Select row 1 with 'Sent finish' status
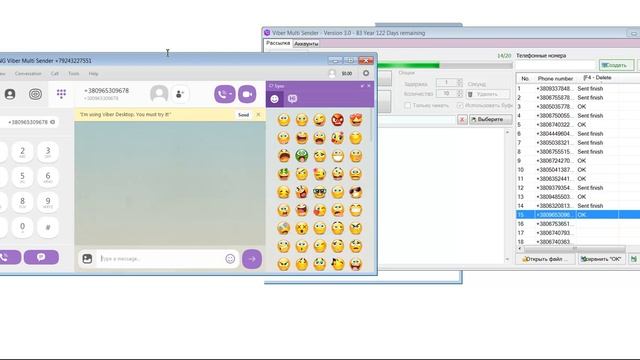The height and width of the screenshot is (360, 640). pos(578,89)
